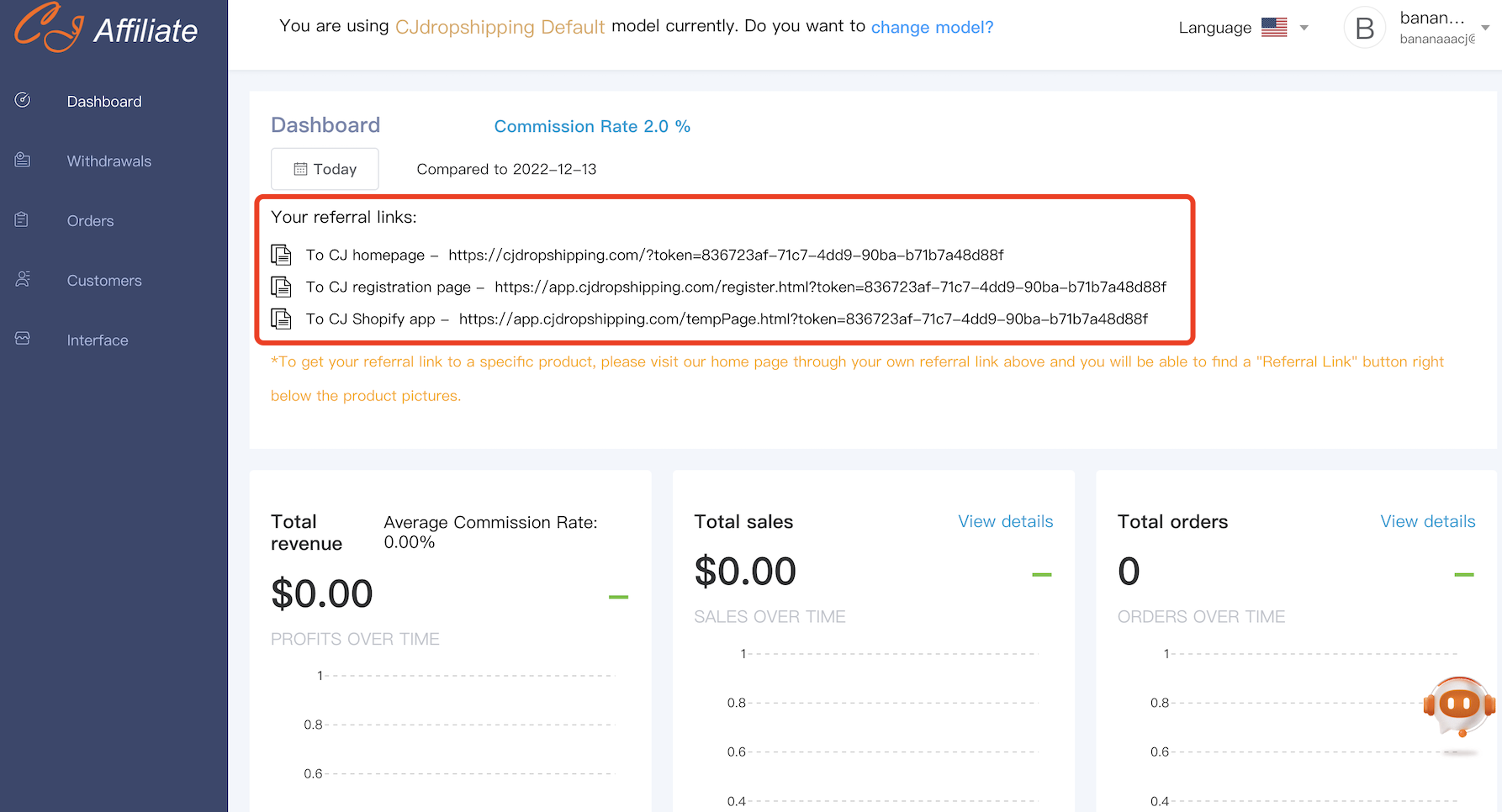Screen dimensions: 1502x812
Task: Copy the CJ homepage referral link icon
Action: (281, 255)
